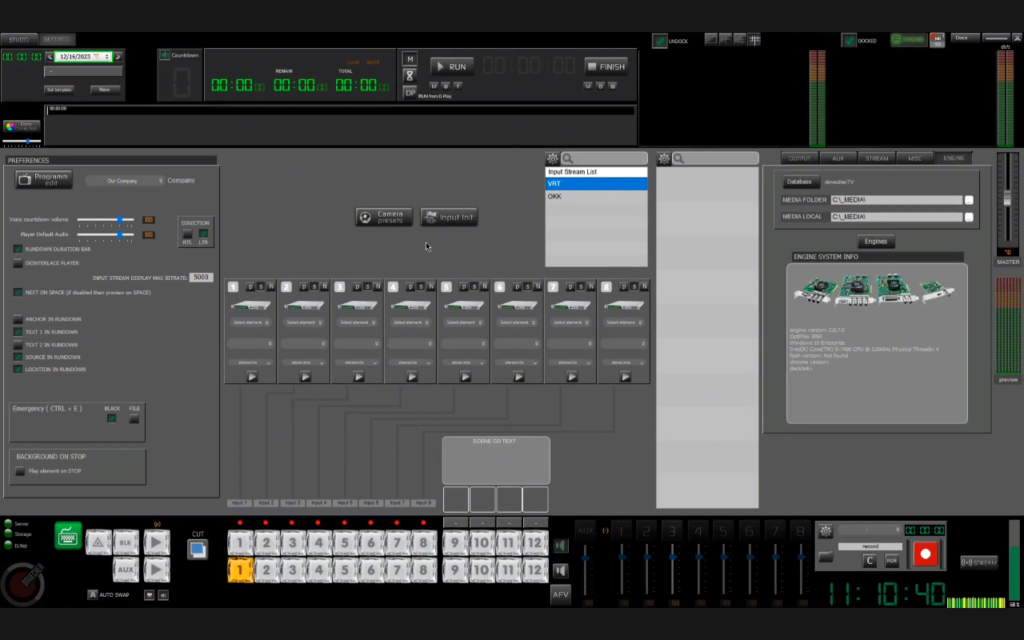The height and width of the screenshot is (640, 1024).
Task: Browse for the MEDIA LOCAL path
Action: 968,217
